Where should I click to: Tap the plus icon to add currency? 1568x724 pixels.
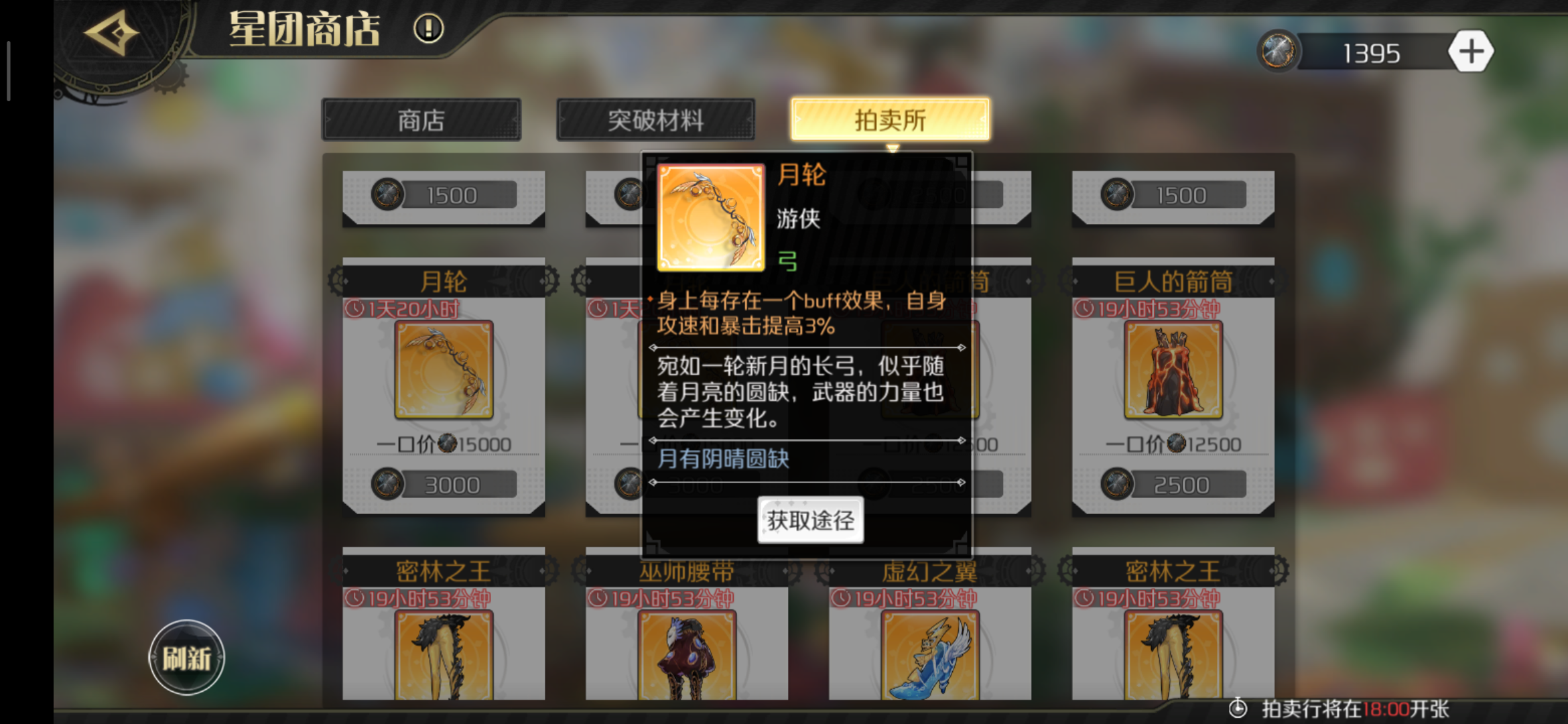[x=1471, y=52]
